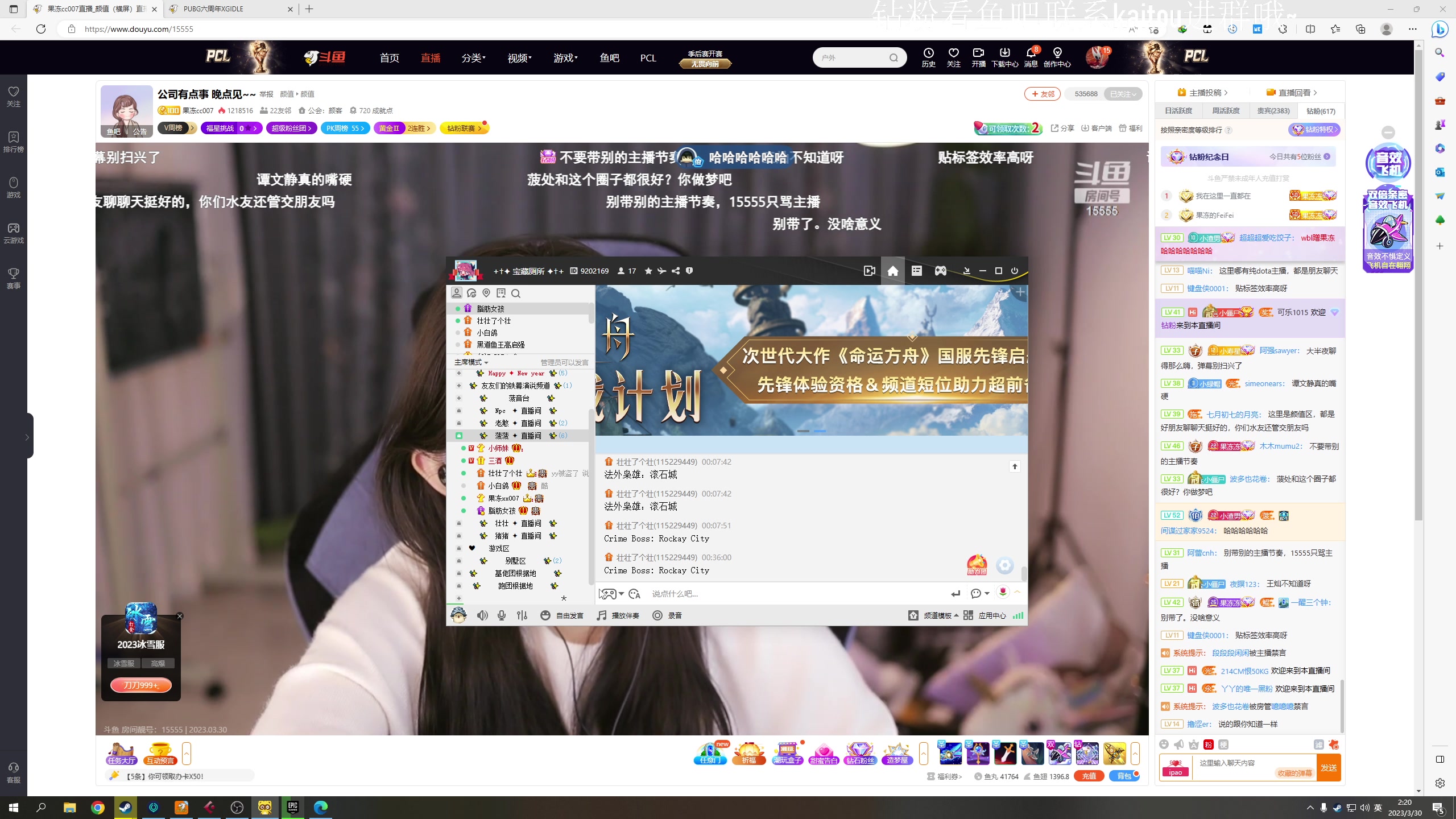Collapse the chat panel minus button
Image resolution: width=1456 pixels, height=819 pixels.
(x=1388, y=133)
